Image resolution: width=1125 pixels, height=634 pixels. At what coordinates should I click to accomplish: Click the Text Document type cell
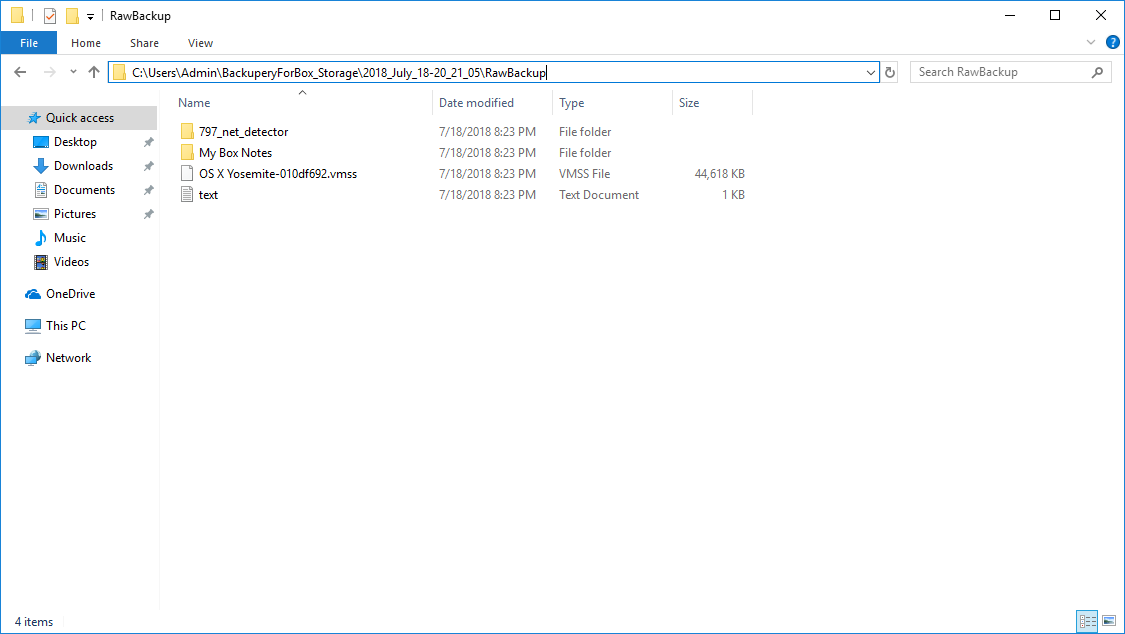(598, 195)
